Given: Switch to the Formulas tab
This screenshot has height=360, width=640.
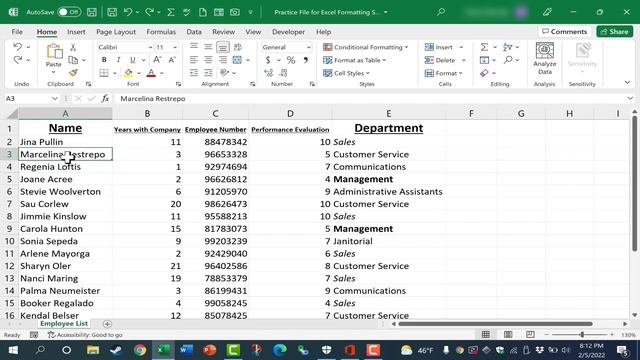Looking at the screenshot, I should point(161,31).
